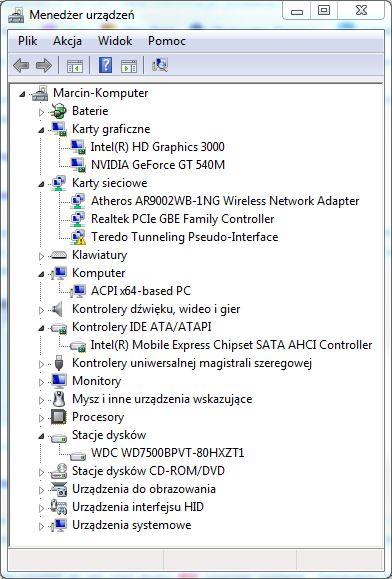Click the Forward arrow toolbar icon
Viewport: 392px width, 579px height.
44,66
